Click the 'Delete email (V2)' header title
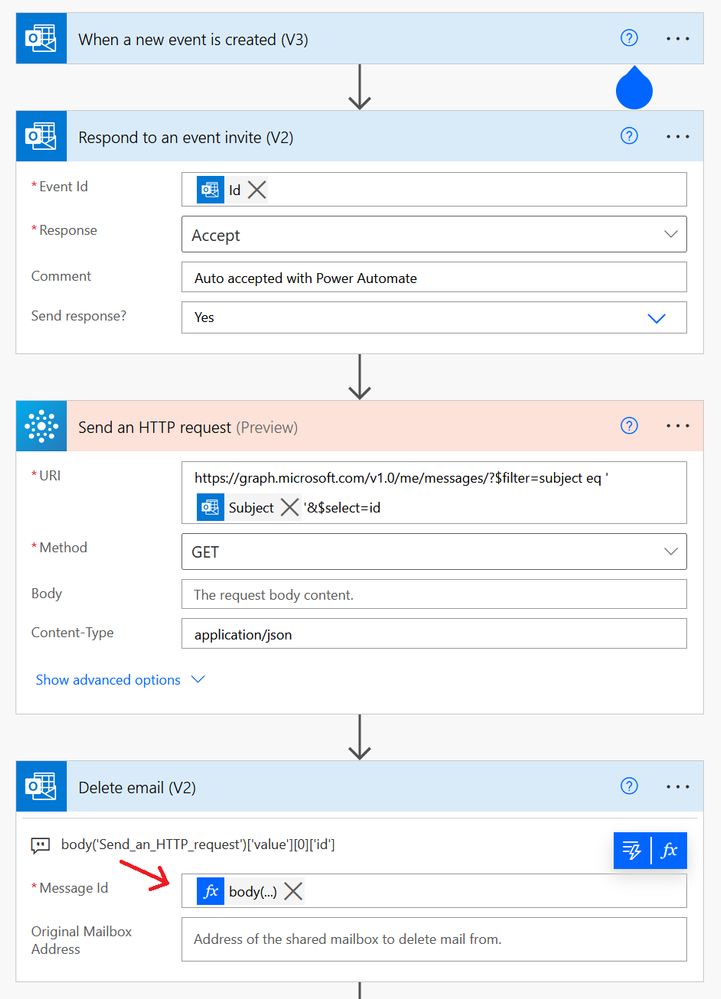The image size is (721, 999). click(x=137, y=787)
